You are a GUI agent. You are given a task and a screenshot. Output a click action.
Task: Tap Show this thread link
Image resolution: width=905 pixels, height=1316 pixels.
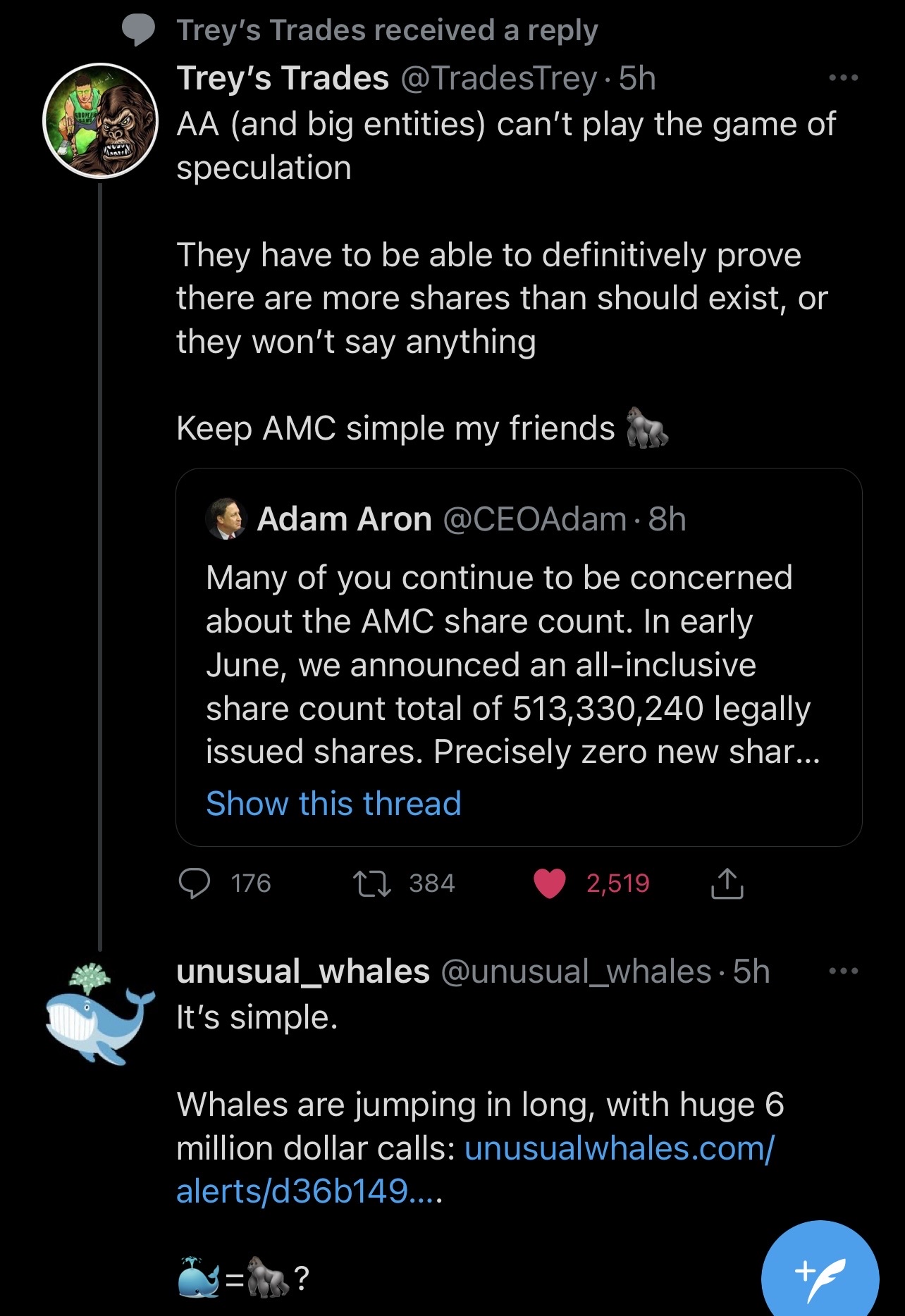point(333,803)
